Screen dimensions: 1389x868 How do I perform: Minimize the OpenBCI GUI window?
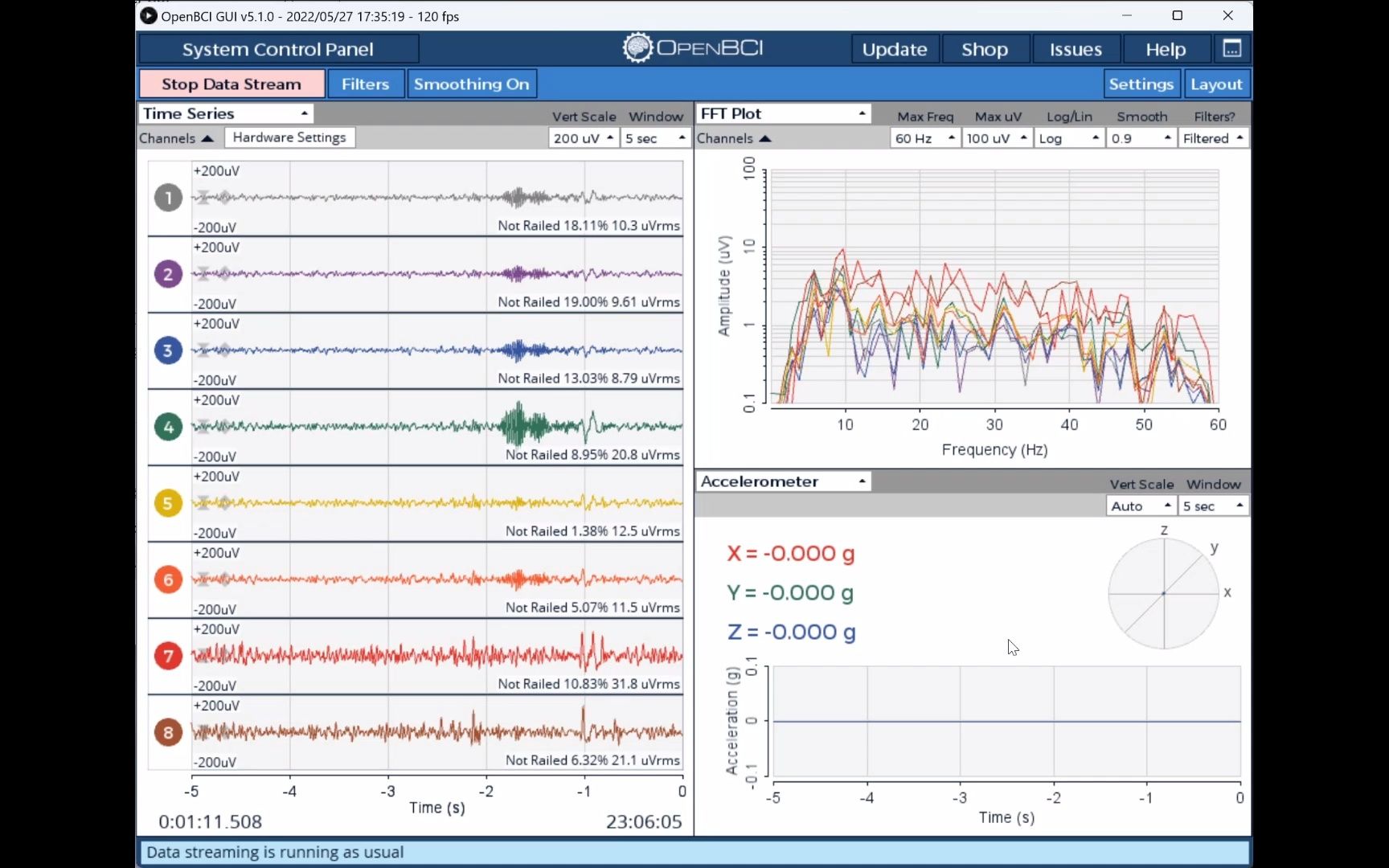coord(1127,16)
